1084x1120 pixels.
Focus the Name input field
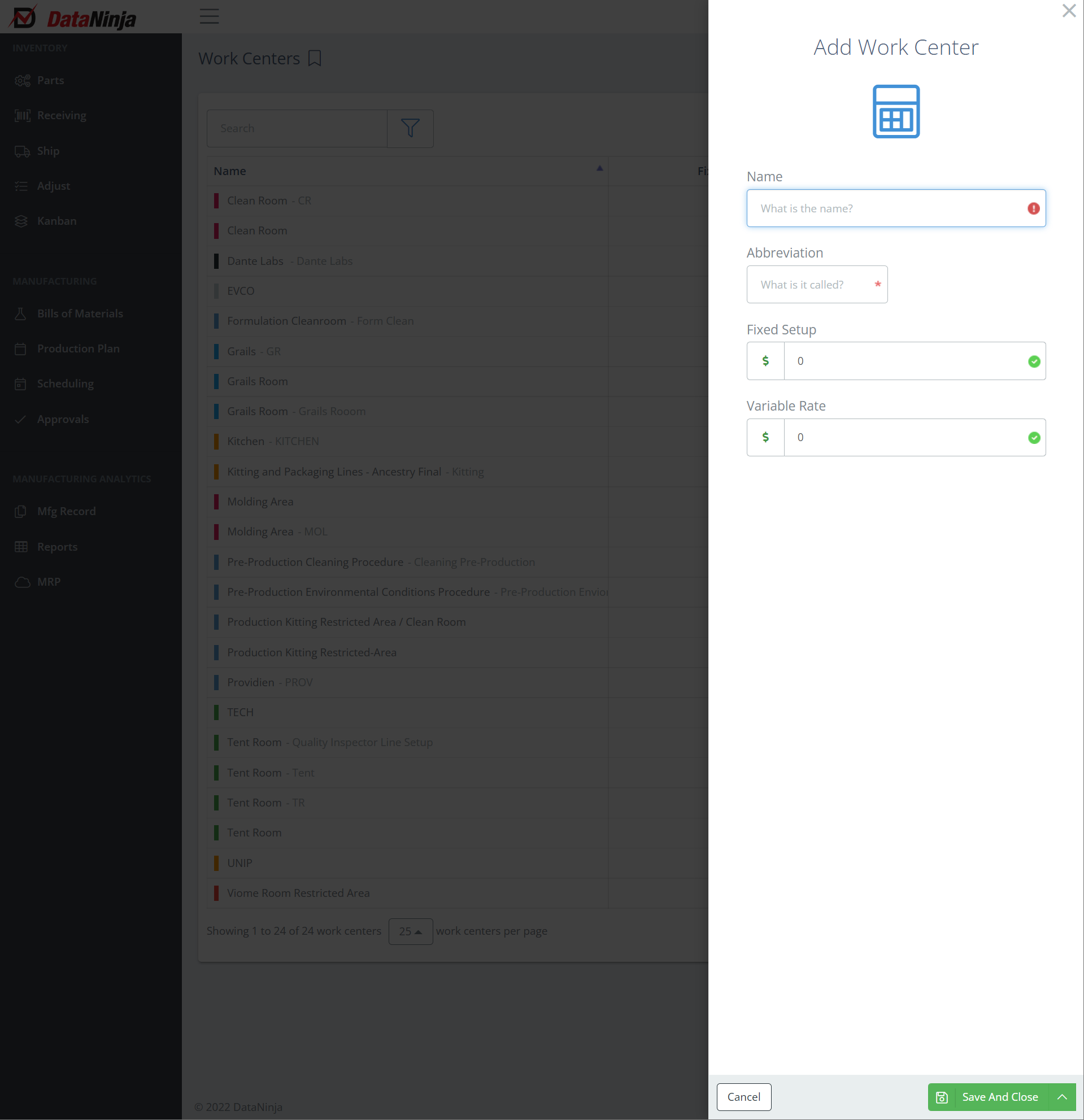click(895, 208)
